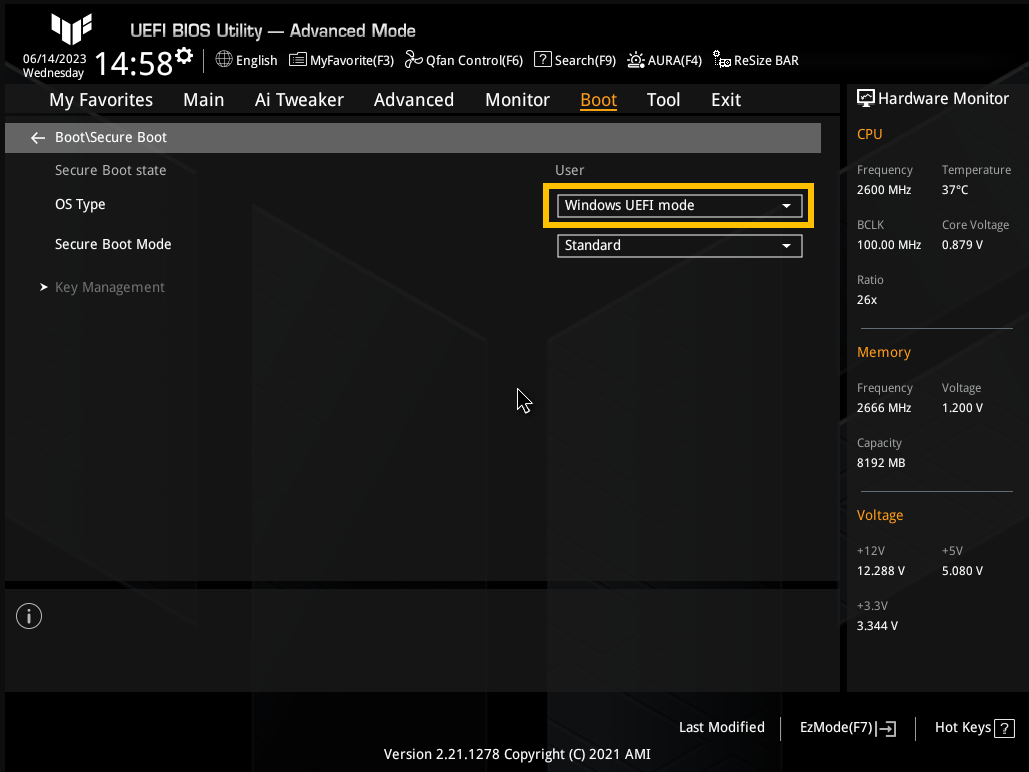1029x772 pixels.
Task: Click +3.3V value 3.344 V
Action: [877, 626]
